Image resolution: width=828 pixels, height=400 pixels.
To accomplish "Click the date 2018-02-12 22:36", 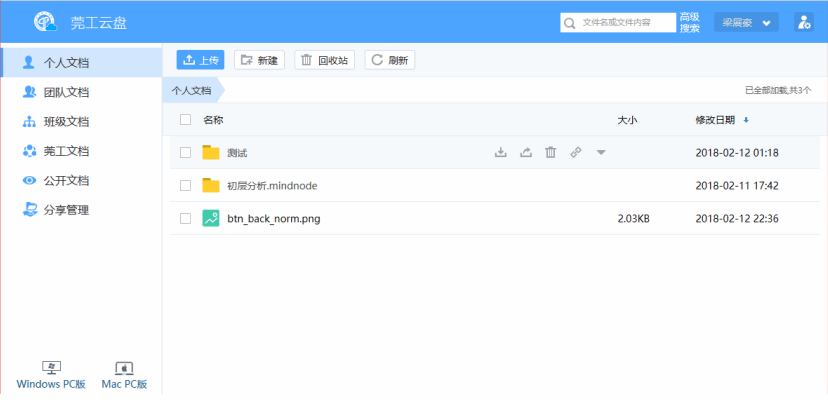I will tap(737, 218).
